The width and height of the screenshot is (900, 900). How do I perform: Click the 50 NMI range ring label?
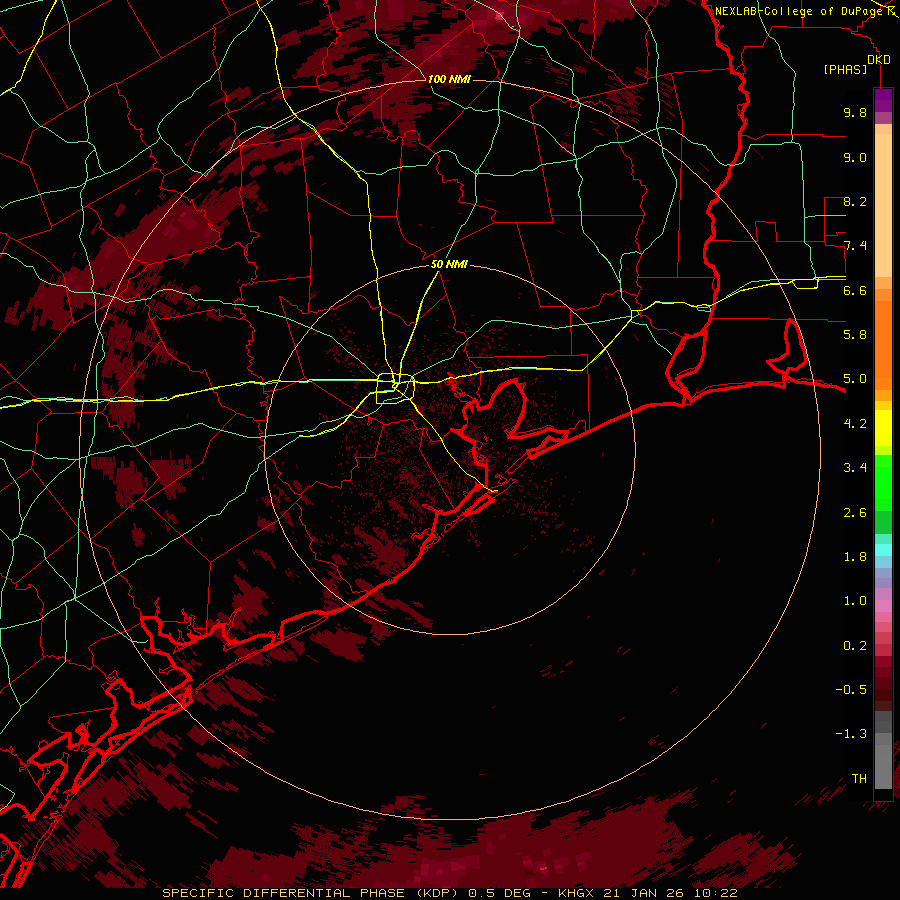coord(449,265)
